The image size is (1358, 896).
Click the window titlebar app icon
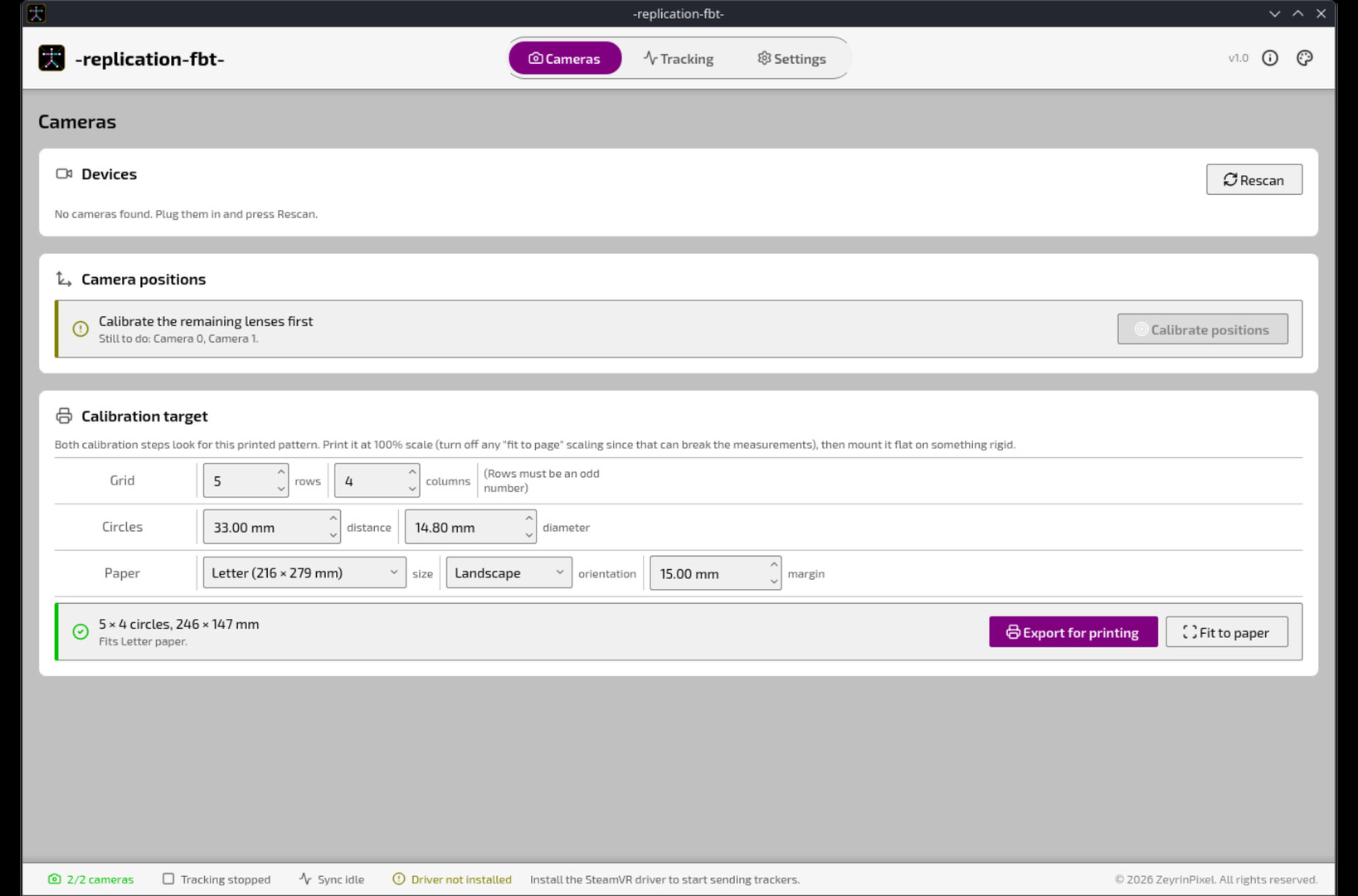click(36, 13)
